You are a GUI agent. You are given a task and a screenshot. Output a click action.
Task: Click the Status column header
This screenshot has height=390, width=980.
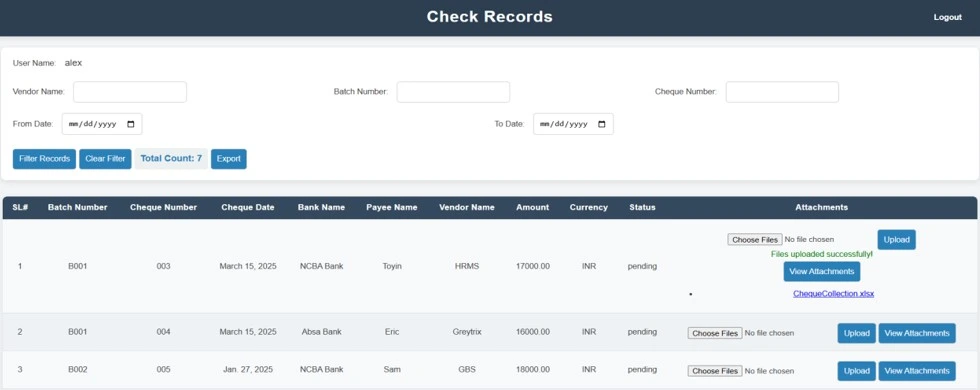click(642, 208)
